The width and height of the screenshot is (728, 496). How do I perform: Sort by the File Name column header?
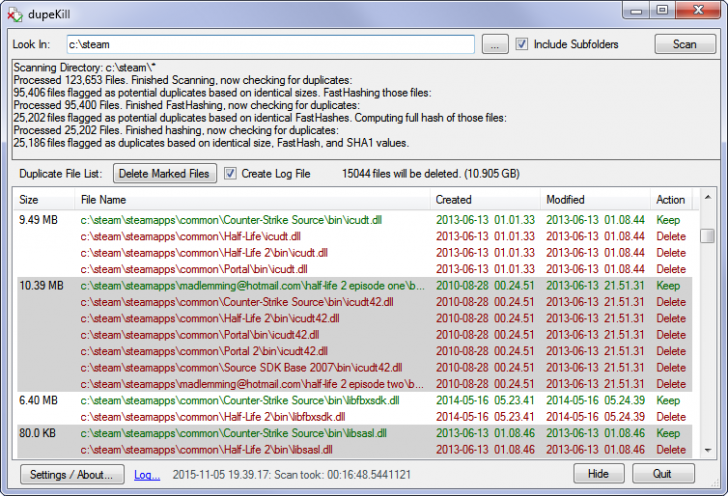pyautogui.click(x=252, y=200)
